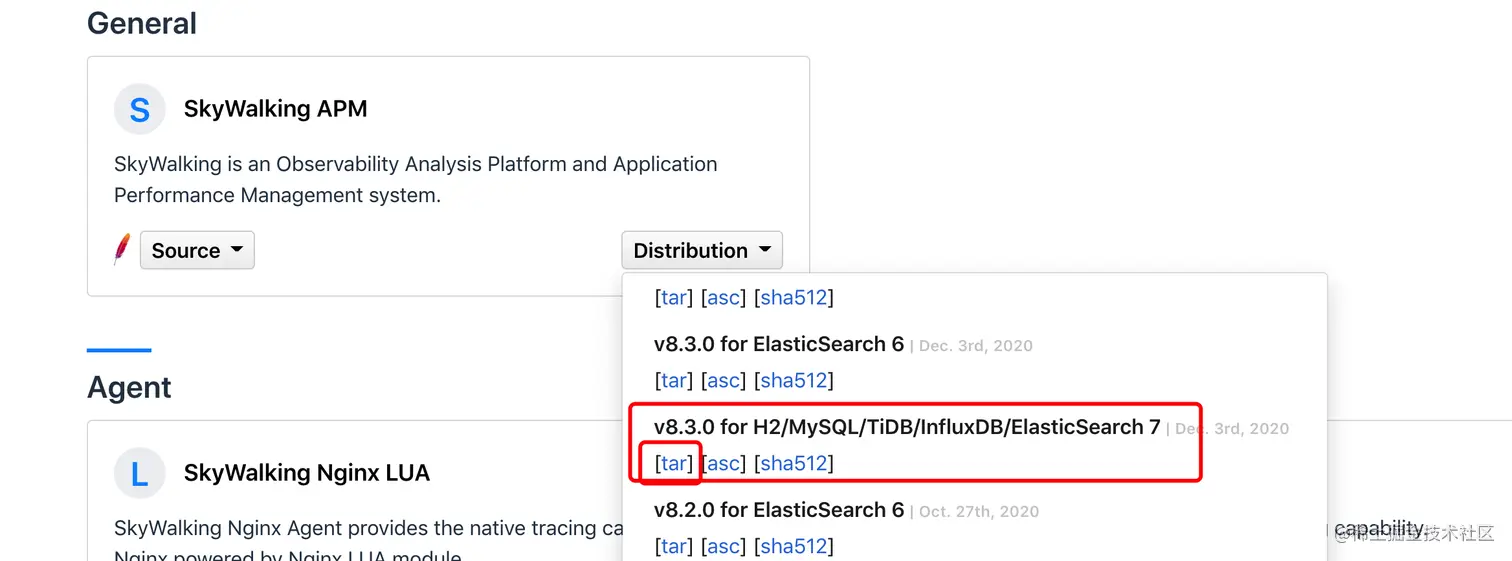The height and width of the screenshot is (561, 1512).
Task: Open sha512 checksum for v8.2.0 ElasticSearch 6
Action: (793, 546)
